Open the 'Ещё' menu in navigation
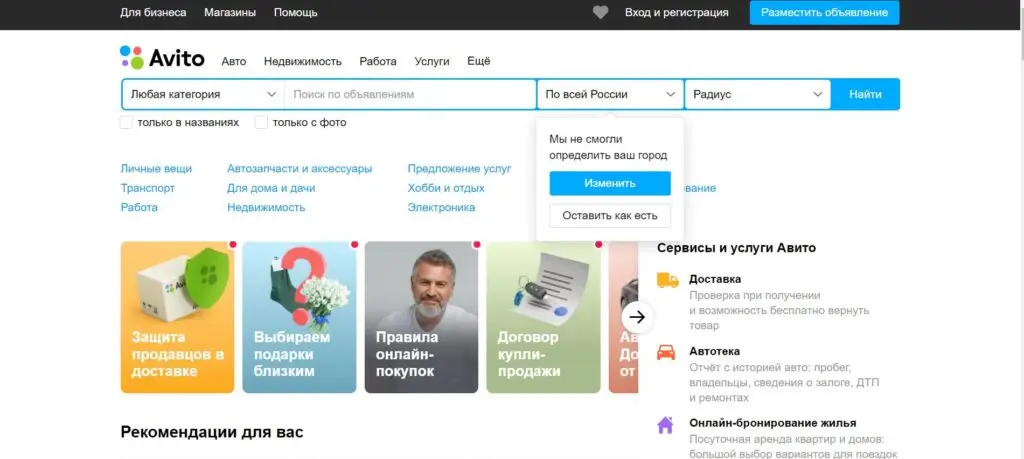 (479, 61)
